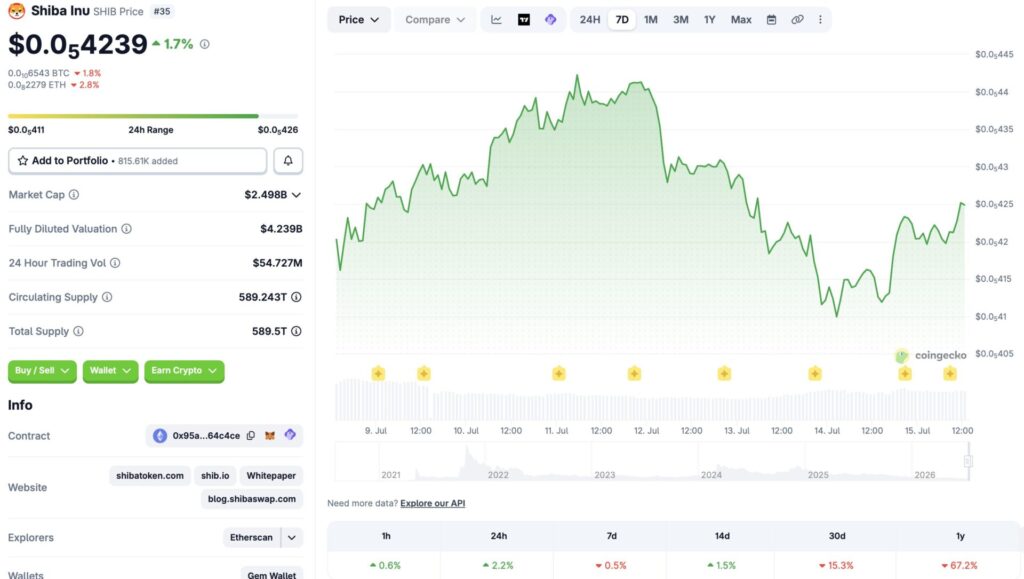Click the chart navigator right handle

click(968, 461)
